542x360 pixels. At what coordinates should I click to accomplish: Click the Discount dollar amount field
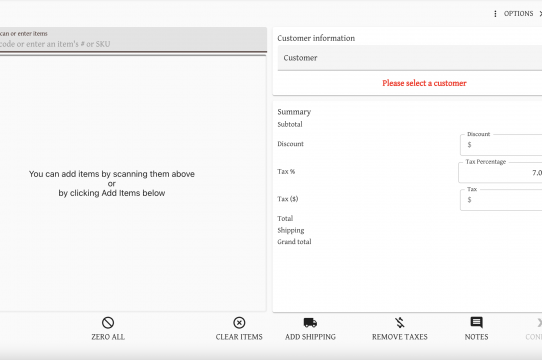[501, 145]
